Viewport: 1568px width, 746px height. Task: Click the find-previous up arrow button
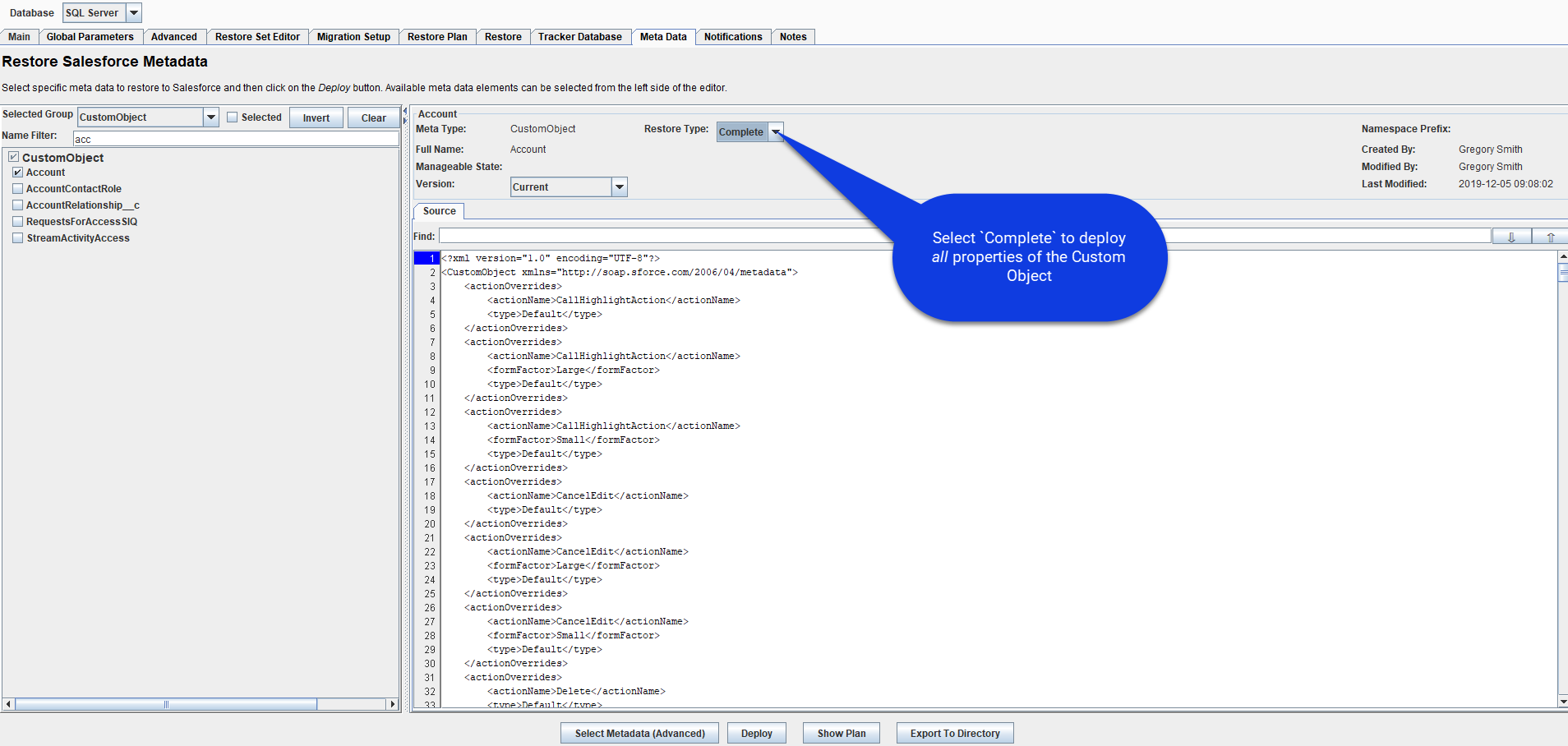[x=1550, y=237]
